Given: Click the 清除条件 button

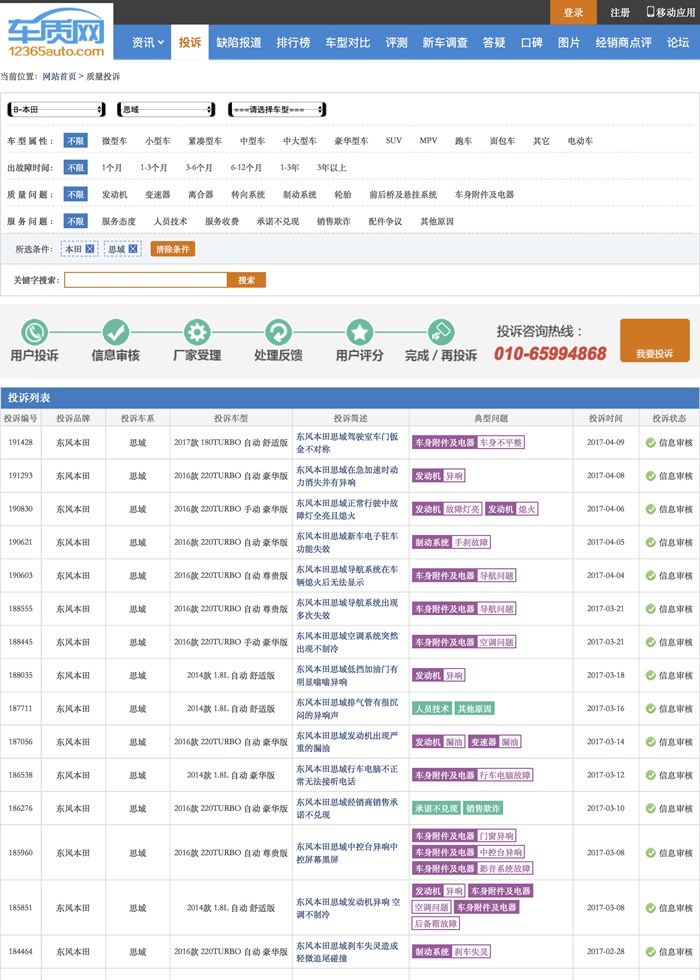Looking at the screenshot, I should tap(173, 249).
